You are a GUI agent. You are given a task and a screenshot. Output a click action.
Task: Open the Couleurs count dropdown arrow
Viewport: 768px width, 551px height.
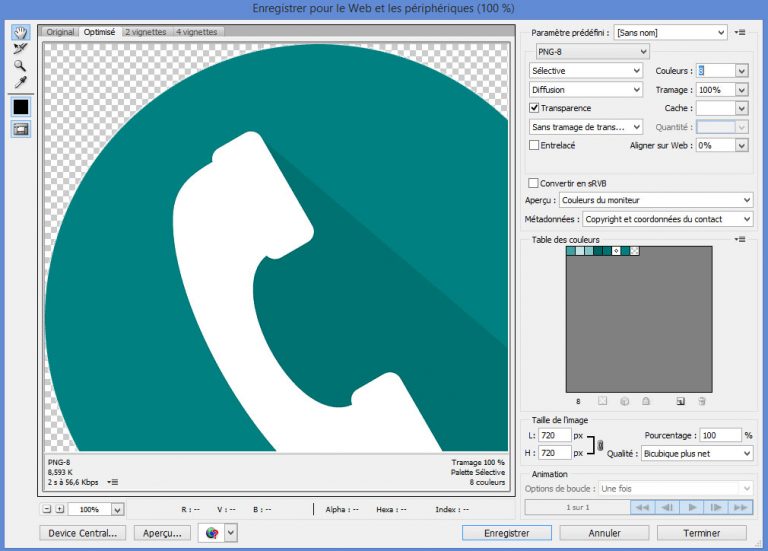(x=742, y=71)
